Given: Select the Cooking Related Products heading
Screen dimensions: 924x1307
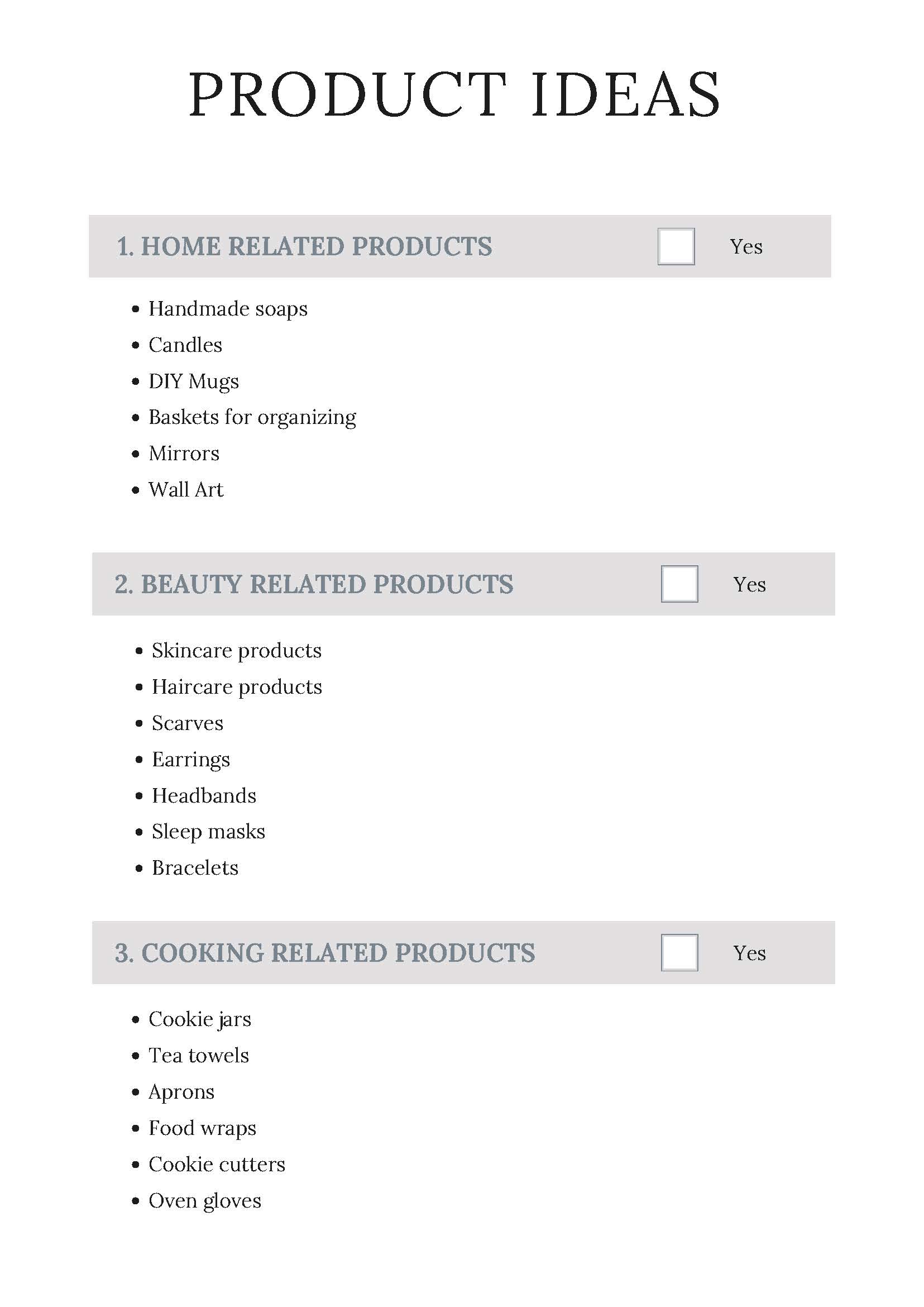Looking at the screenshot, I should 325,953.
